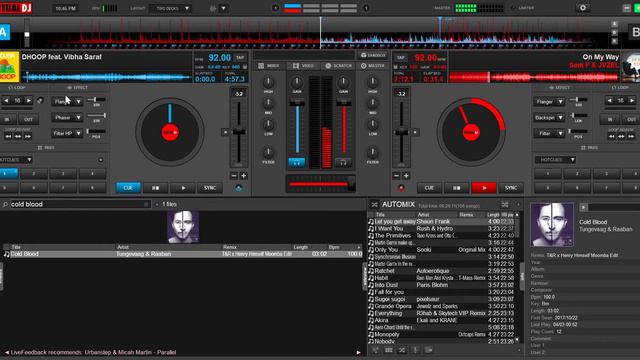The image size is (640, 360).
Task: Click the left deck eject arrow icon
Action: (x=238, y=188)
